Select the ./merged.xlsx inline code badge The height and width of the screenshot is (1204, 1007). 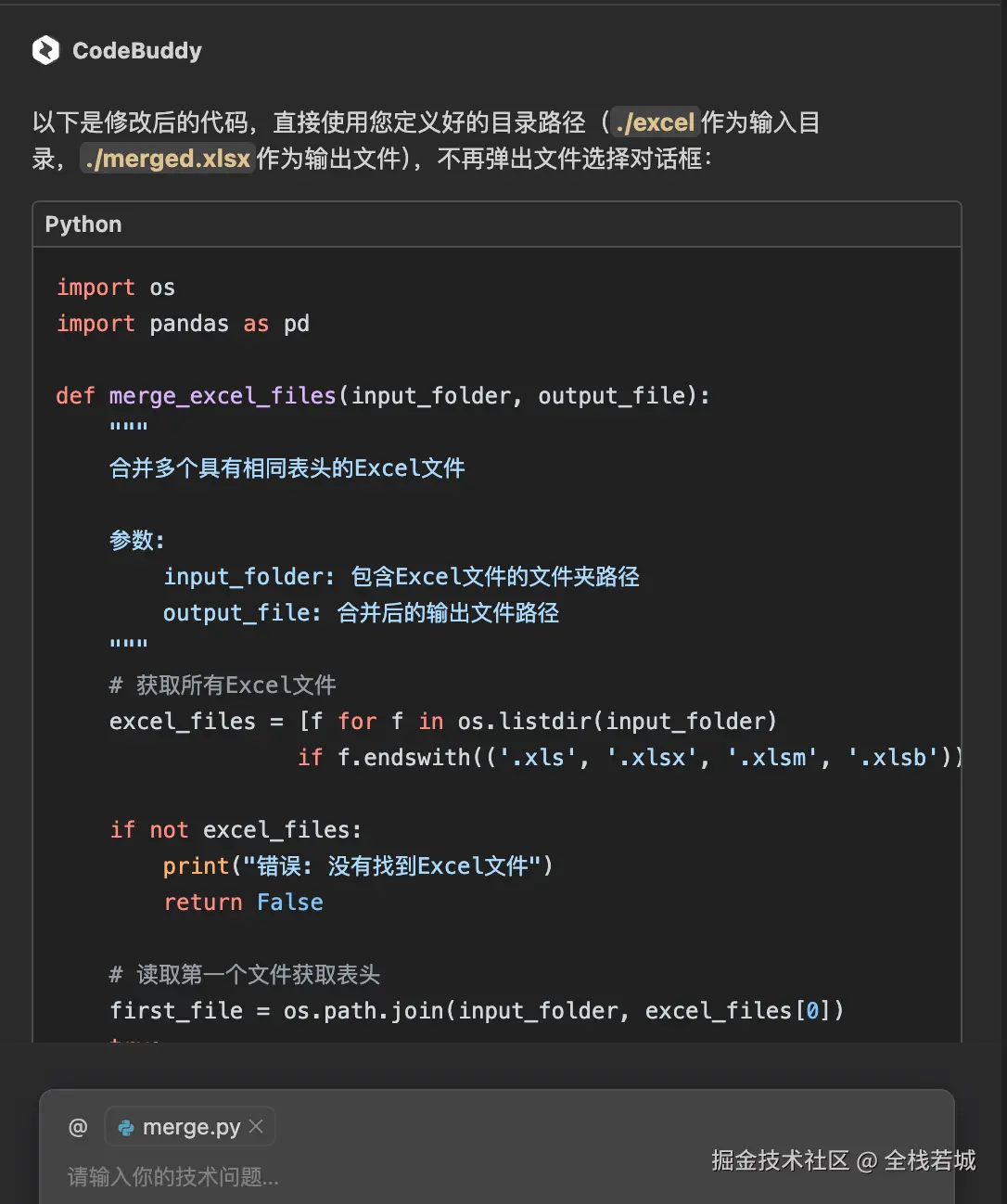(x=168, y=159)
